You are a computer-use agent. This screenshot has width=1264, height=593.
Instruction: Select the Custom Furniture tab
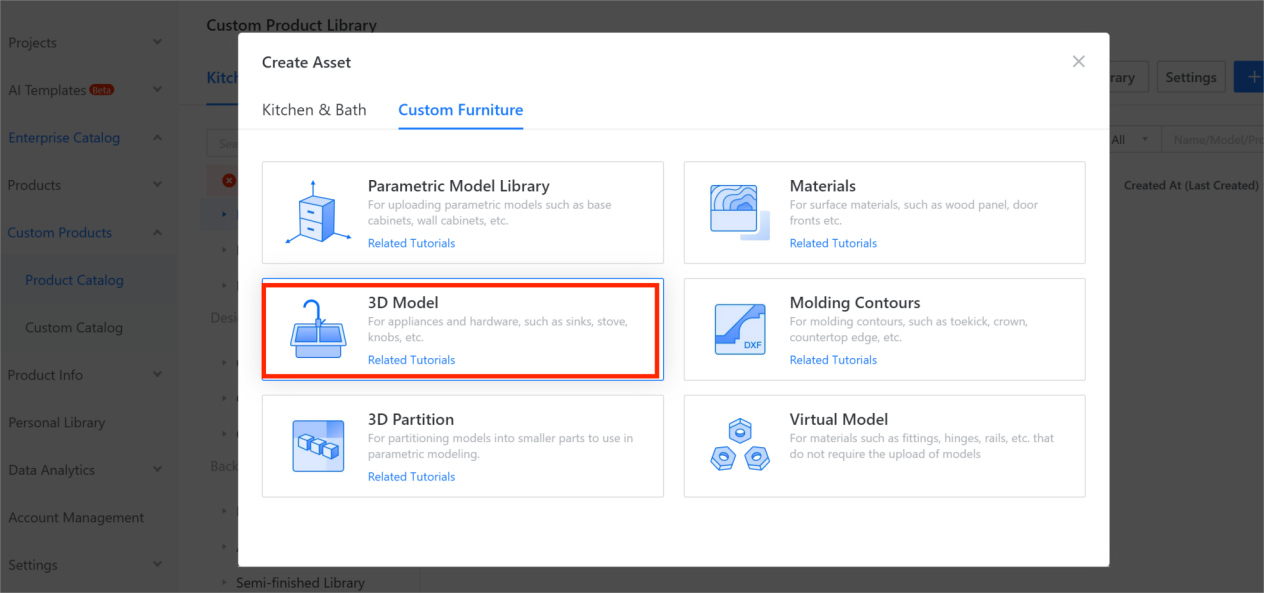pyautogui.click(x=460, y=110)
